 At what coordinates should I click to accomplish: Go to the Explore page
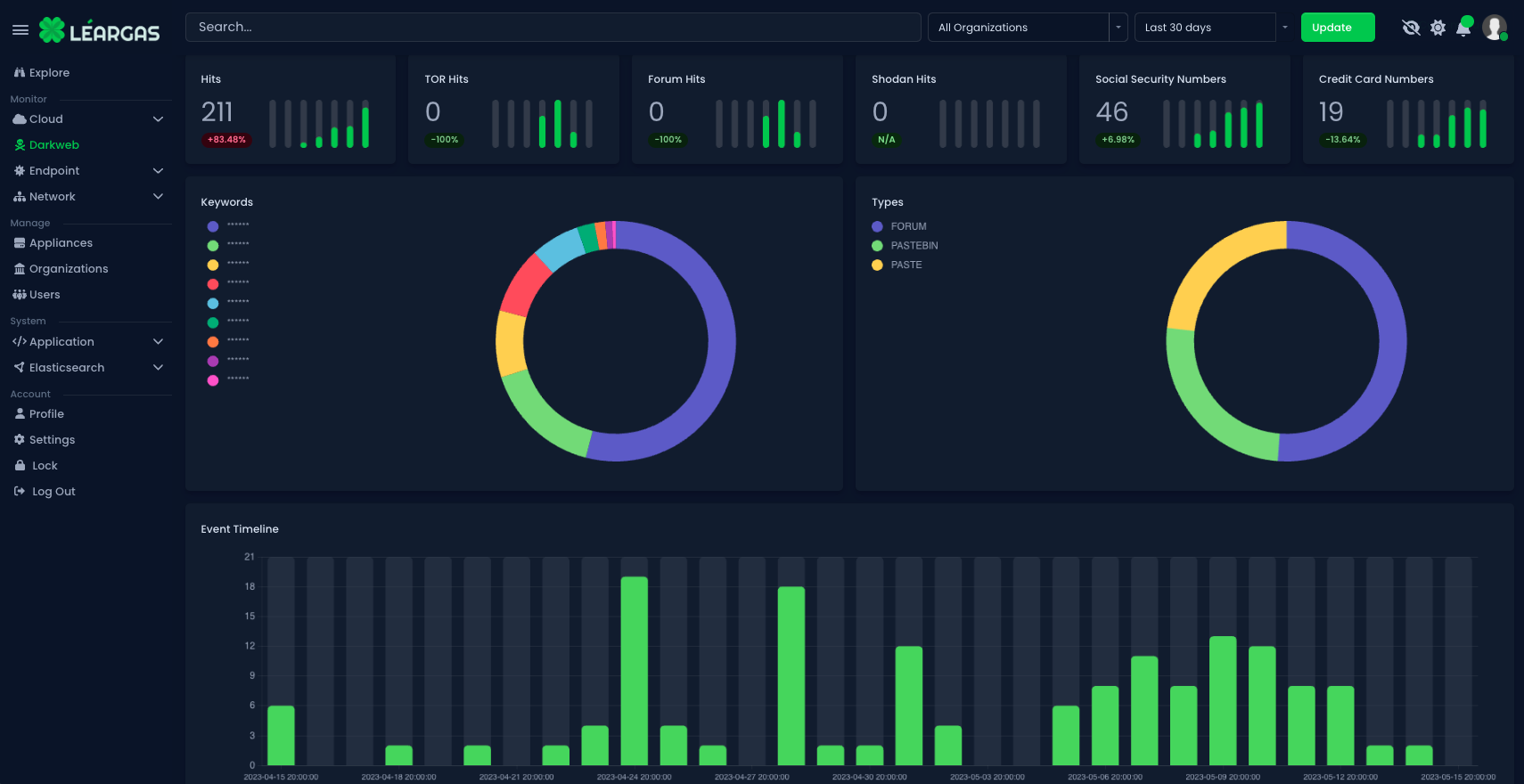coord(49,73)
